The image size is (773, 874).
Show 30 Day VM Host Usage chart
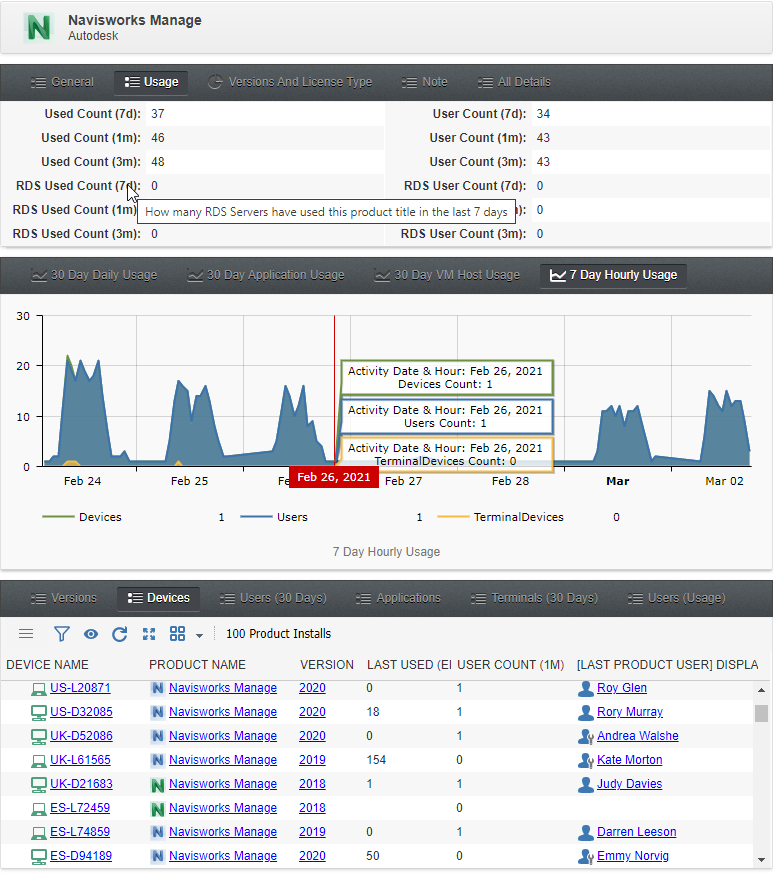447,275
